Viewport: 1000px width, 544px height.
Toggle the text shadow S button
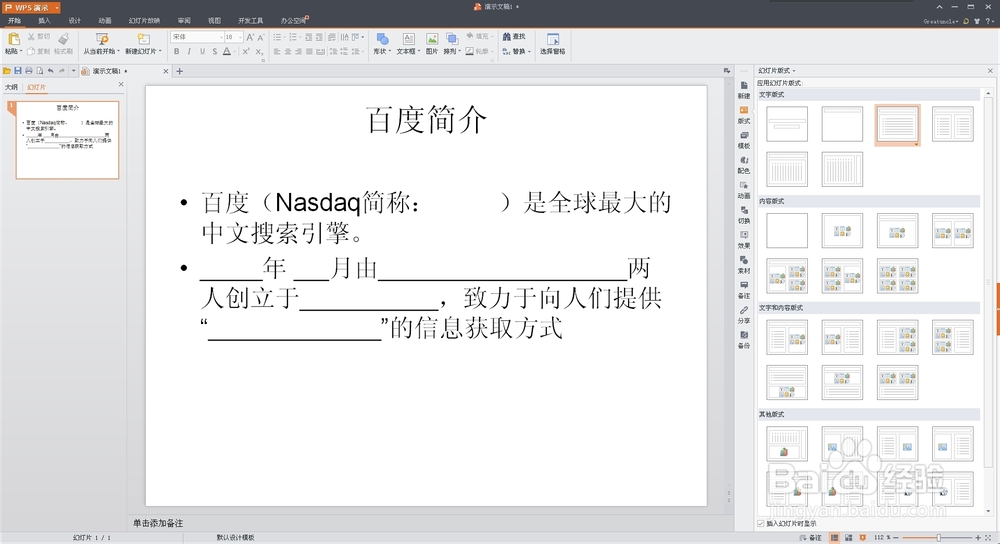click(214, 52)
